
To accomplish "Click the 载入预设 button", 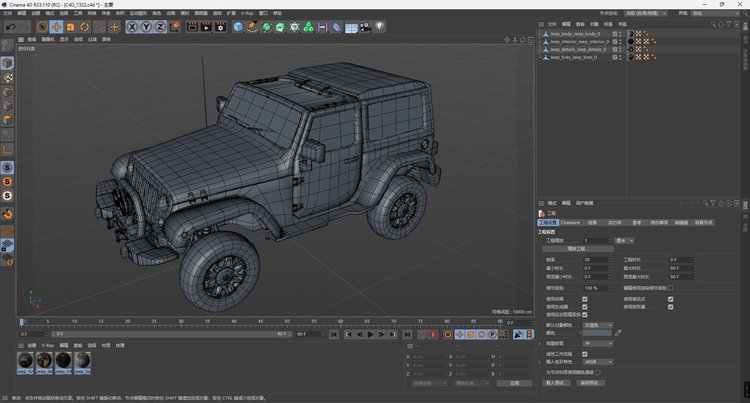I will (556, 383).
